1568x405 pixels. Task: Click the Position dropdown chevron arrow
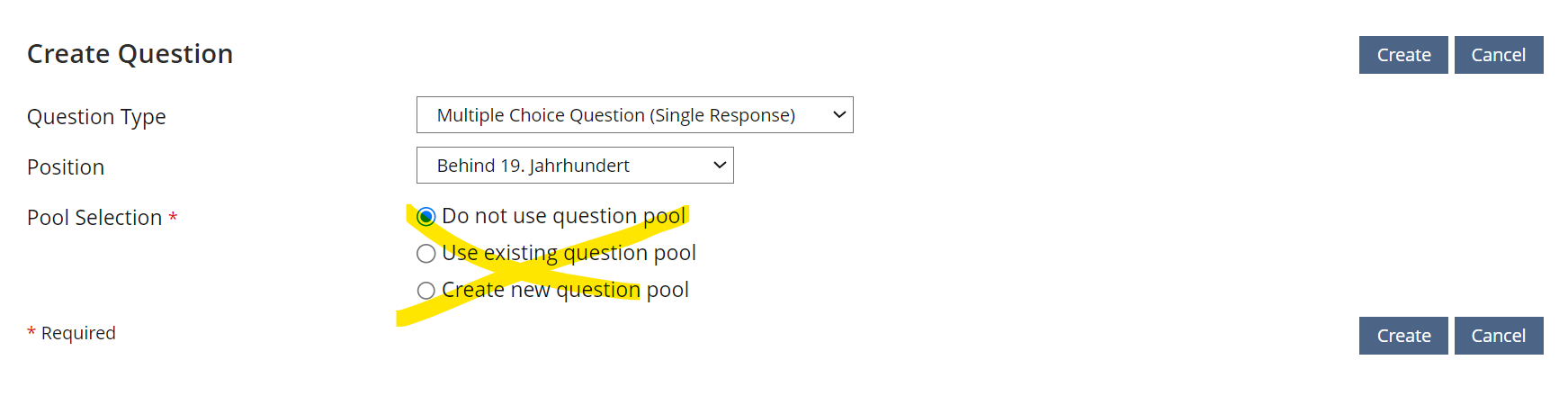[719, 166]
